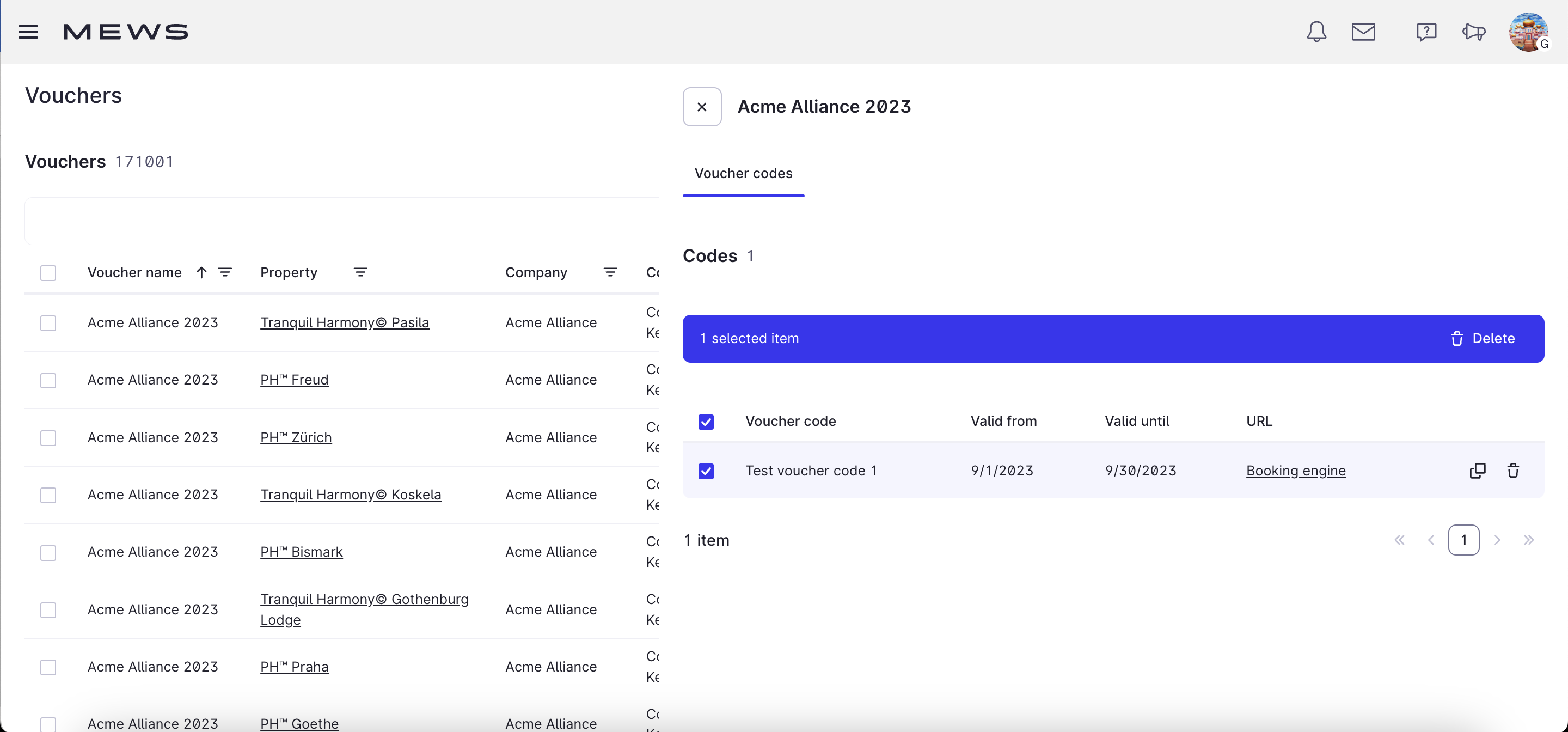1568x732 pixels.
Task: Switch to Voucher codes tab
Action: [x=743, y=174]
